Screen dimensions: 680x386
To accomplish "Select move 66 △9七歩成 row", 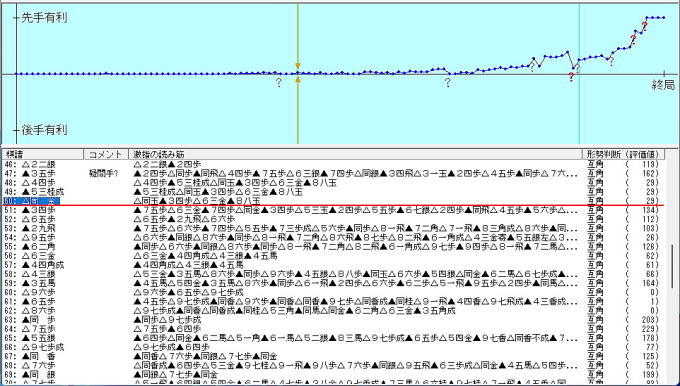I will pyautogui.click(x=333, y=347).
